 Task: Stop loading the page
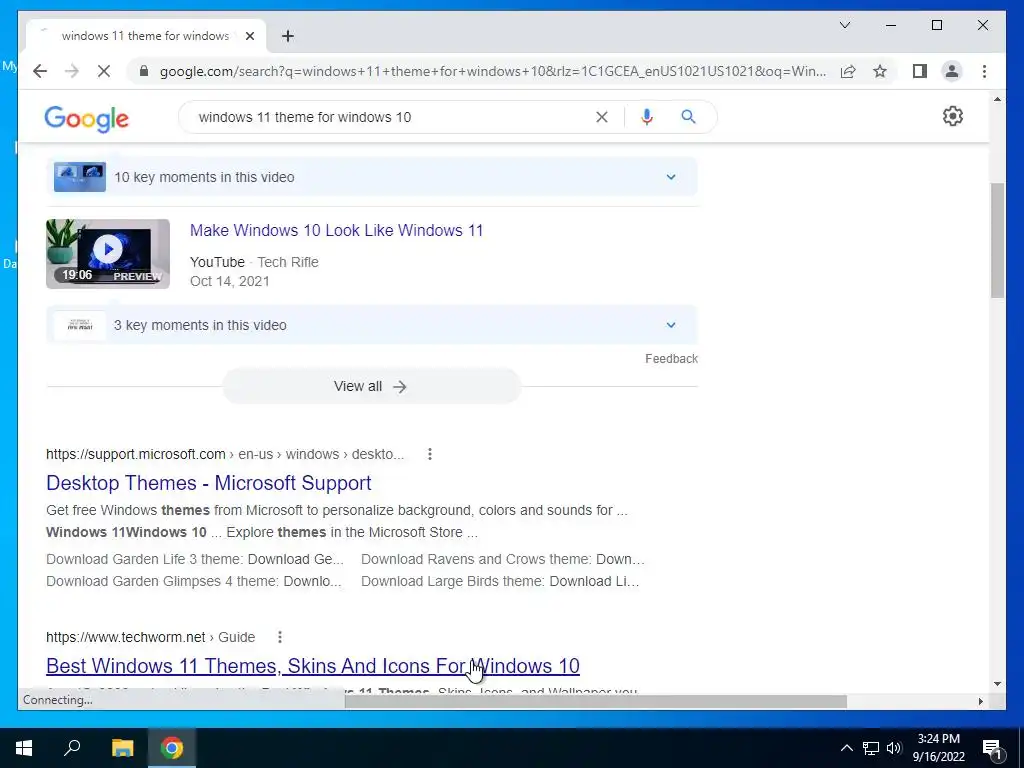[x=104, y=71]
